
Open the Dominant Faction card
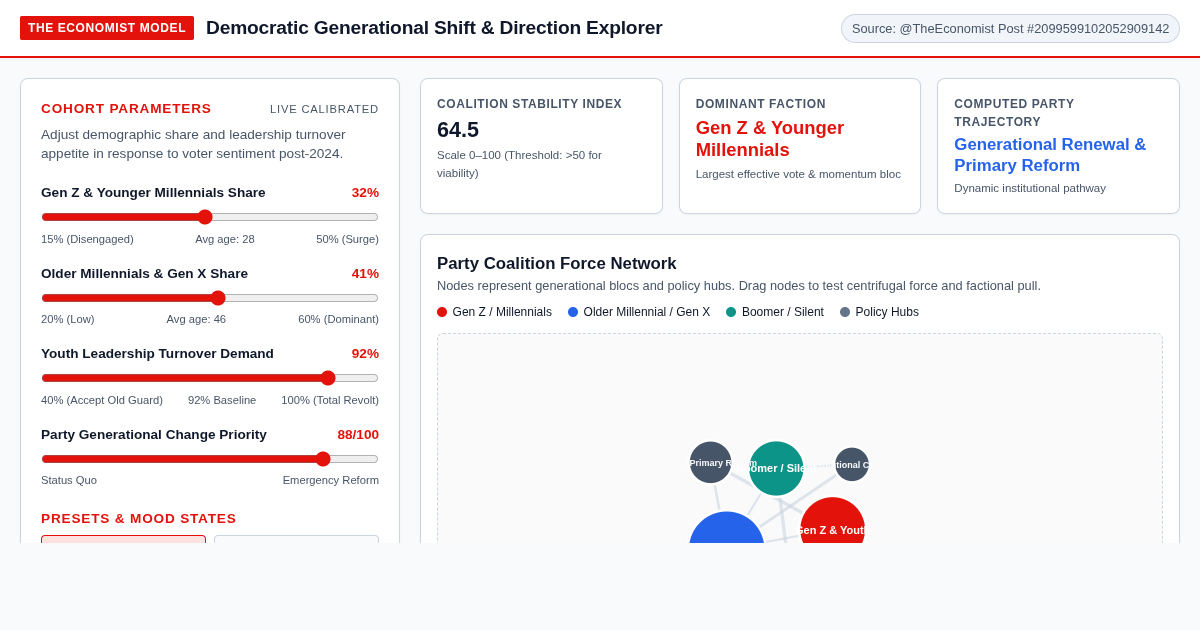pos(800,146)
